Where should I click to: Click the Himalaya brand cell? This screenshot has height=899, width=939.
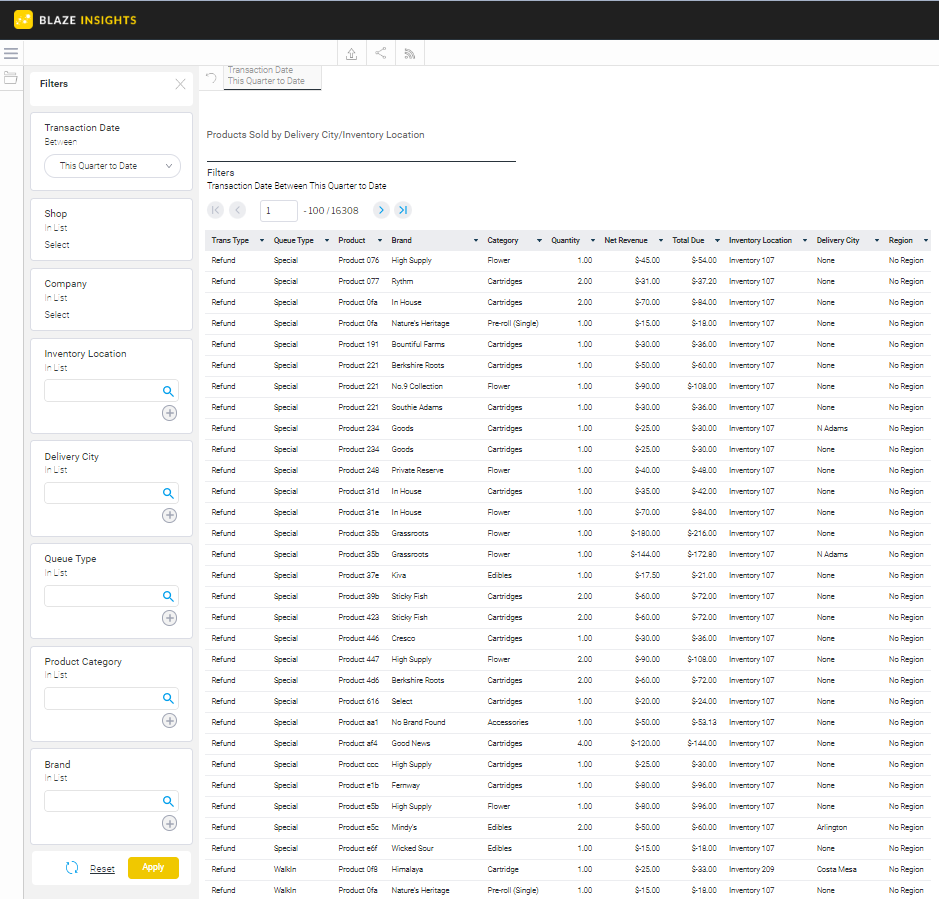407,869
